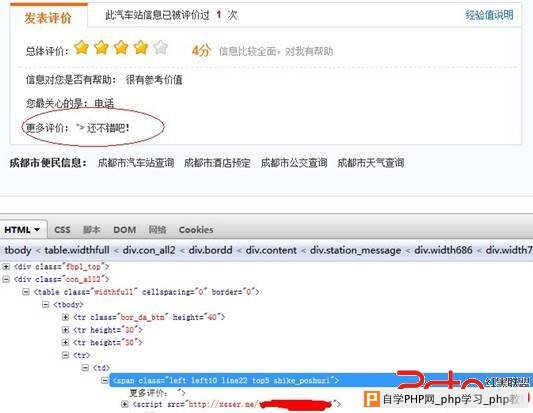Select div.station_message in the breadcrumb path

(355, 250)
